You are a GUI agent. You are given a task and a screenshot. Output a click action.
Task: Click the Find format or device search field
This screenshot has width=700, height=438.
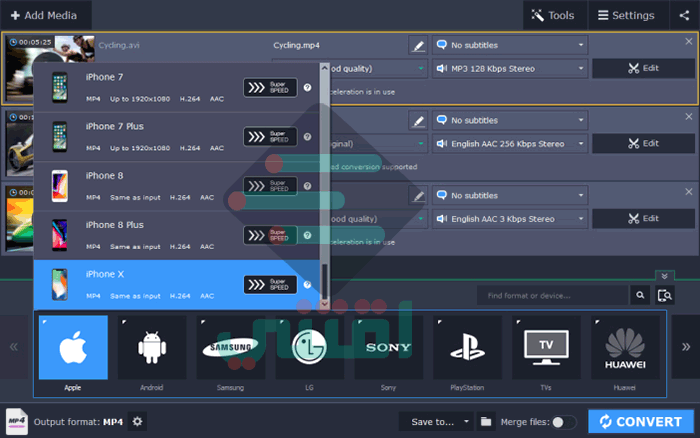553,296
